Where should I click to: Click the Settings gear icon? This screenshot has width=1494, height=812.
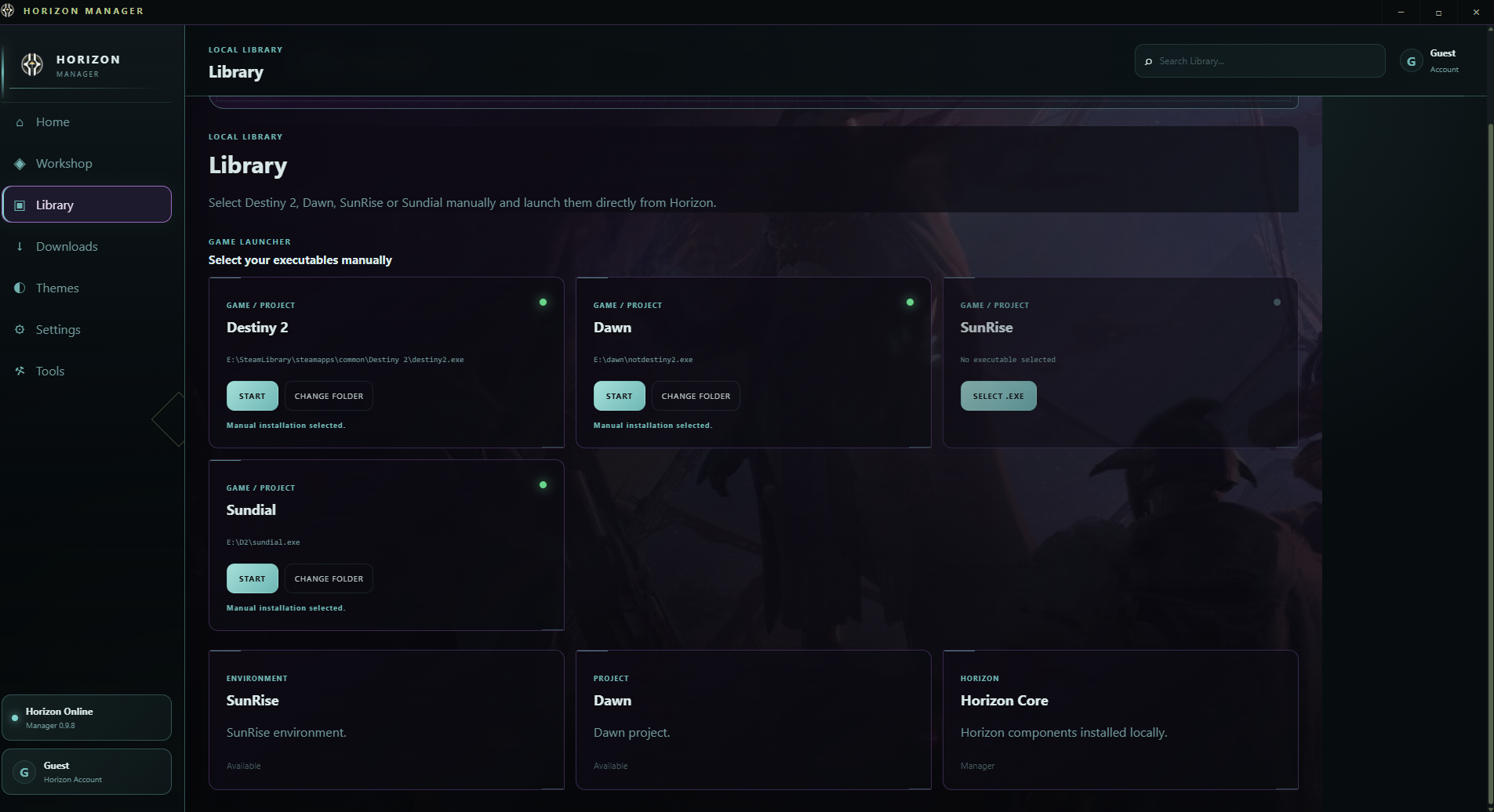point(20,329)
